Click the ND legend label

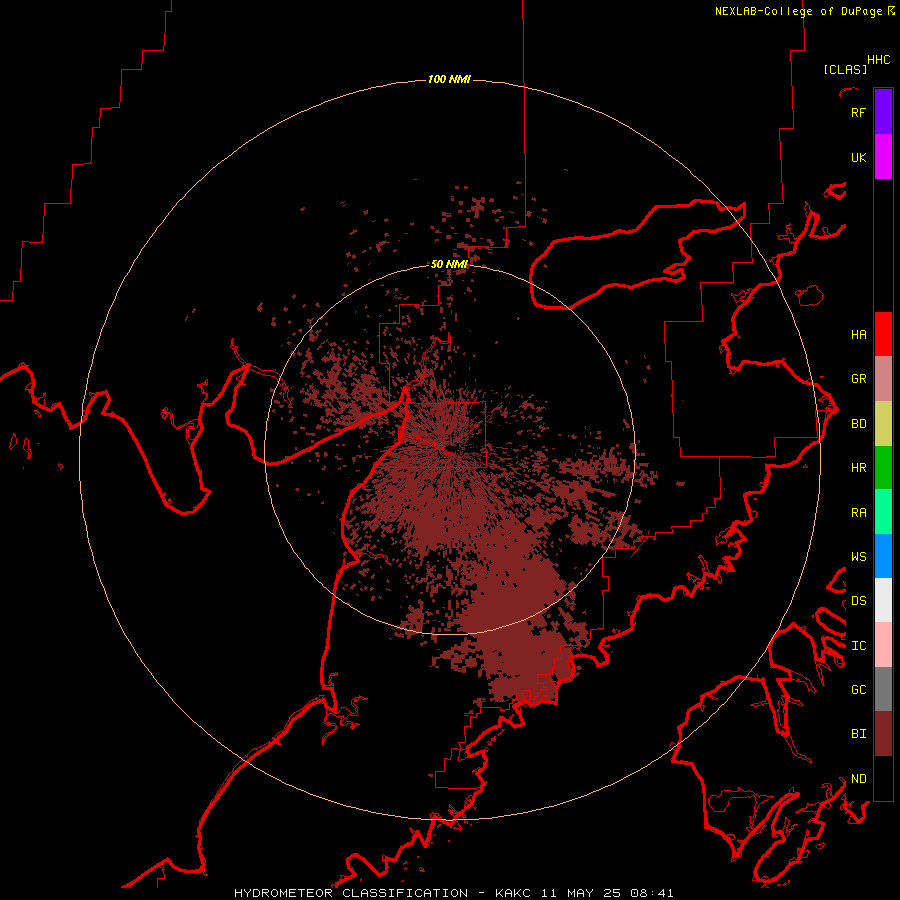[x=858, y=778]
